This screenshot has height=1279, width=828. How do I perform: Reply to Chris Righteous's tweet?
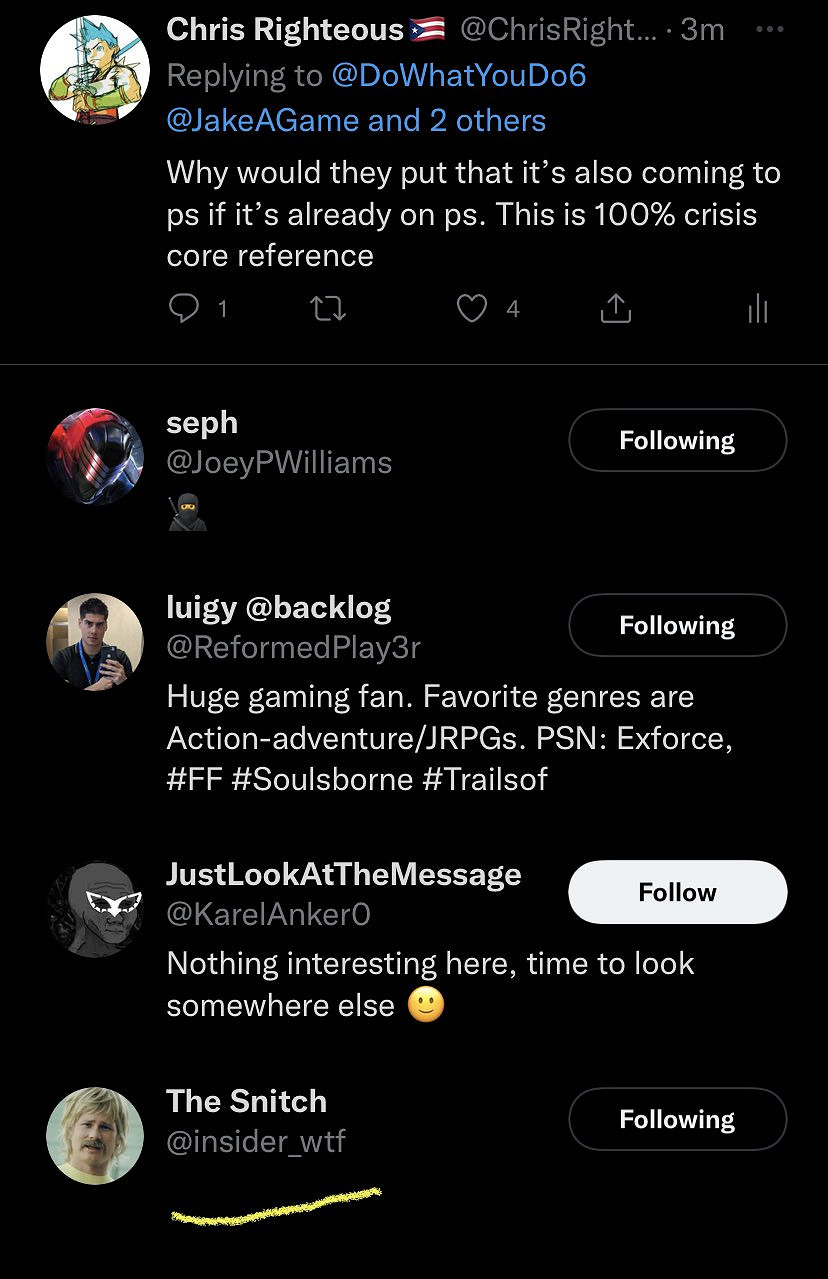tap(184, 310)
